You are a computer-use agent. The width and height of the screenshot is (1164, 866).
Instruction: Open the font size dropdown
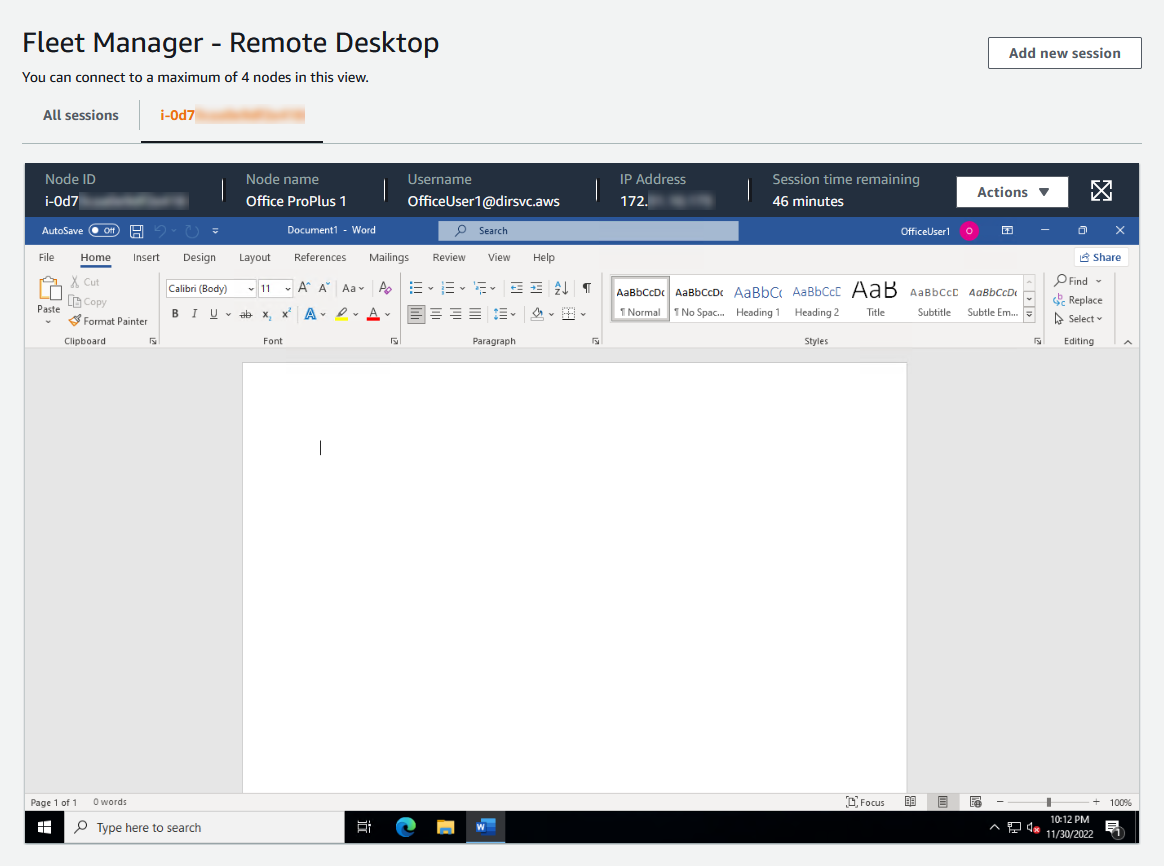point(289,288)
